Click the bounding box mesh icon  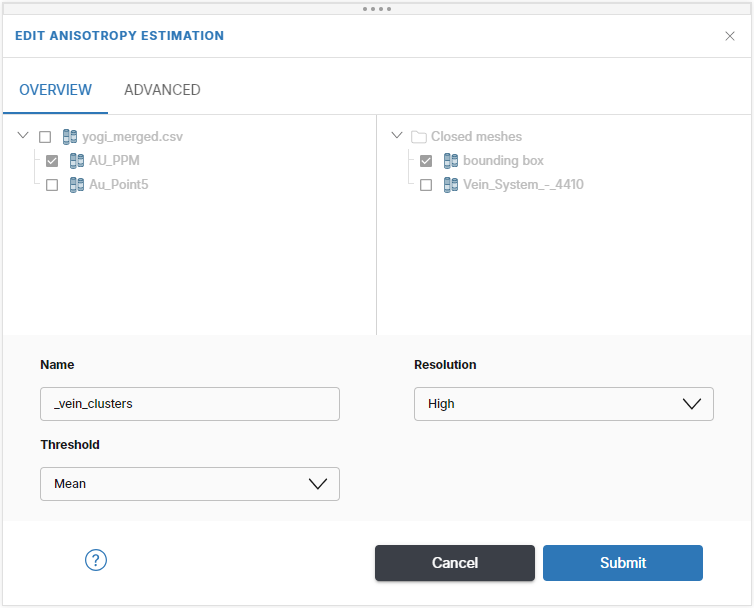pos(451,161)
